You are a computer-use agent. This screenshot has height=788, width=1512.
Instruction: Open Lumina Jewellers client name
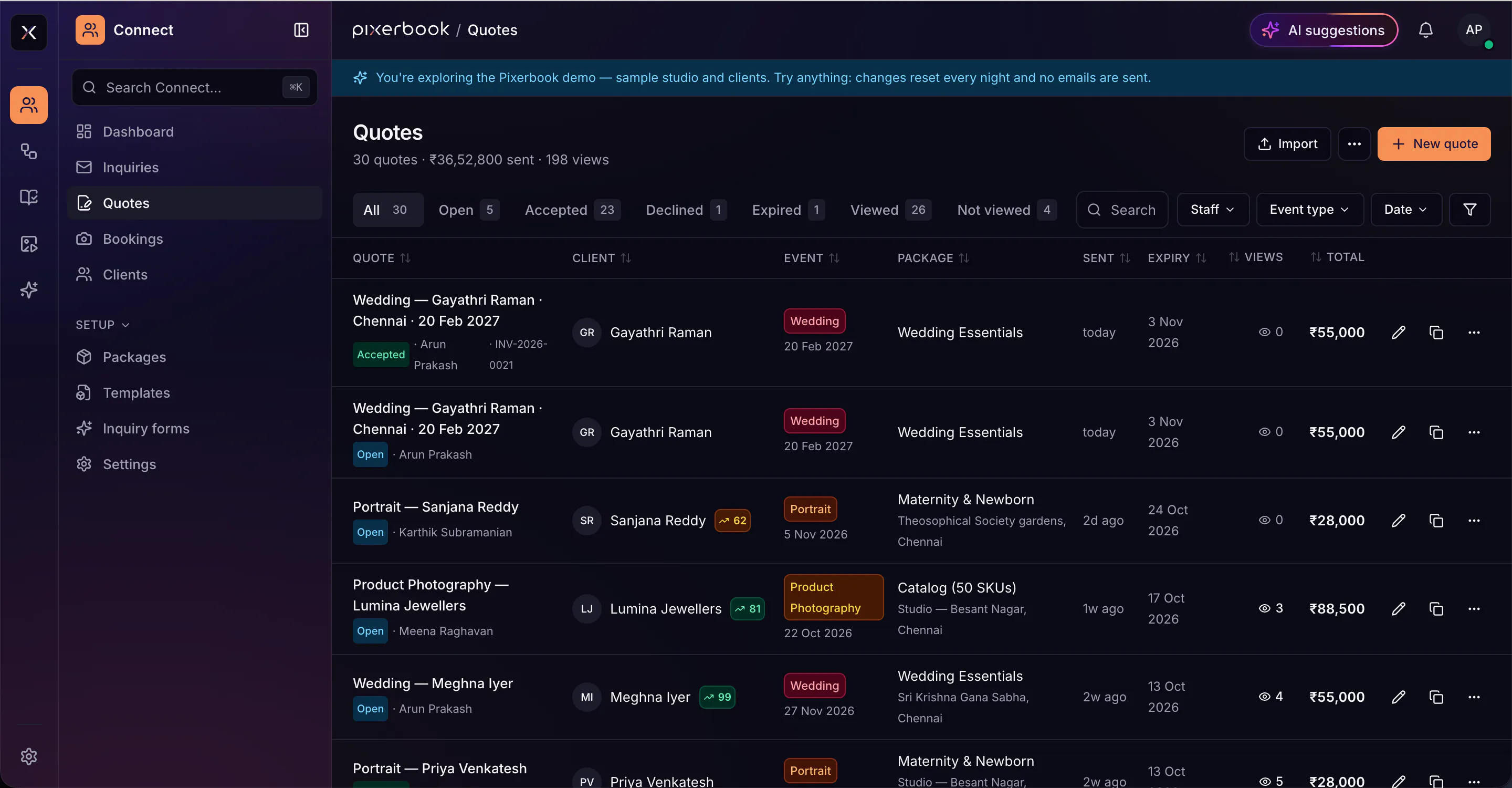click(x=666, y=609)
